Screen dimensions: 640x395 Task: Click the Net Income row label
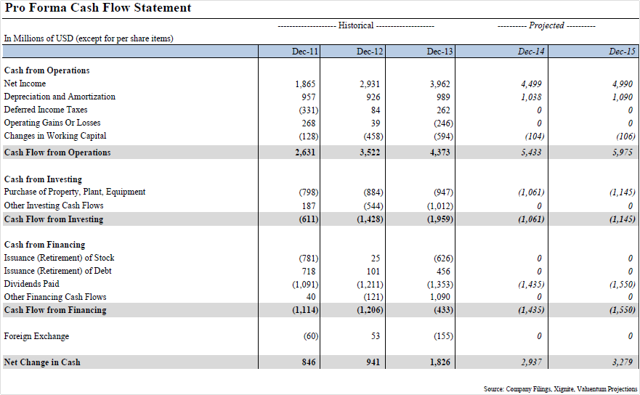[x=25, y=84]
